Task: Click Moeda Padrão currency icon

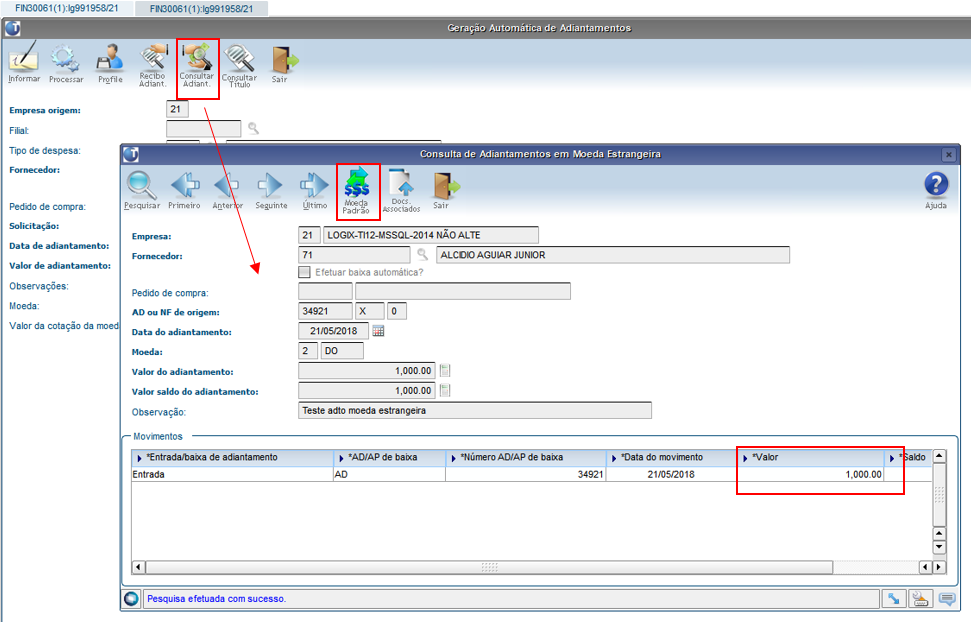Action: 357,191
